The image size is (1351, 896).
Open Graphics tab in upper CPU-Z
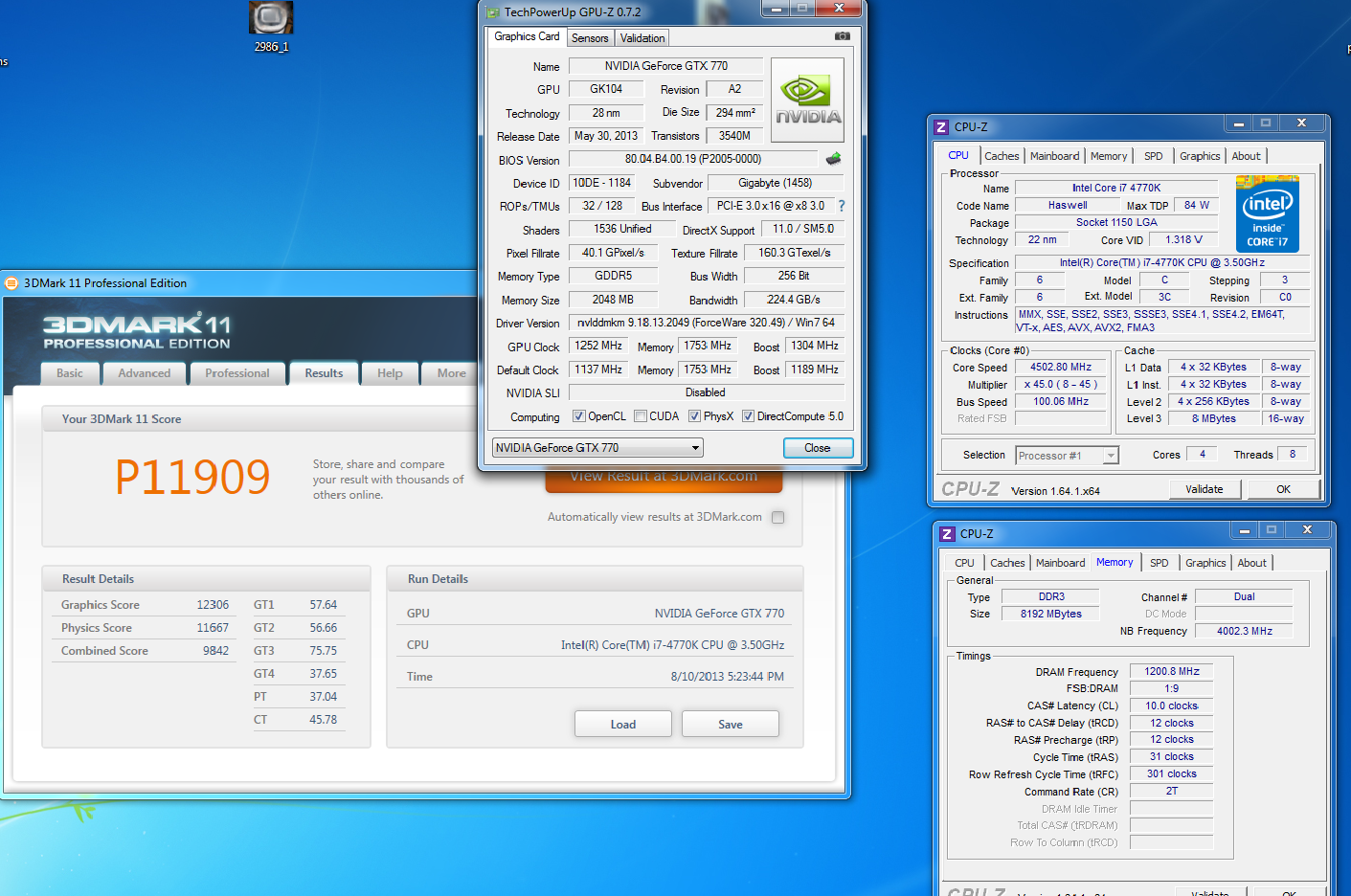(1200, 156)
